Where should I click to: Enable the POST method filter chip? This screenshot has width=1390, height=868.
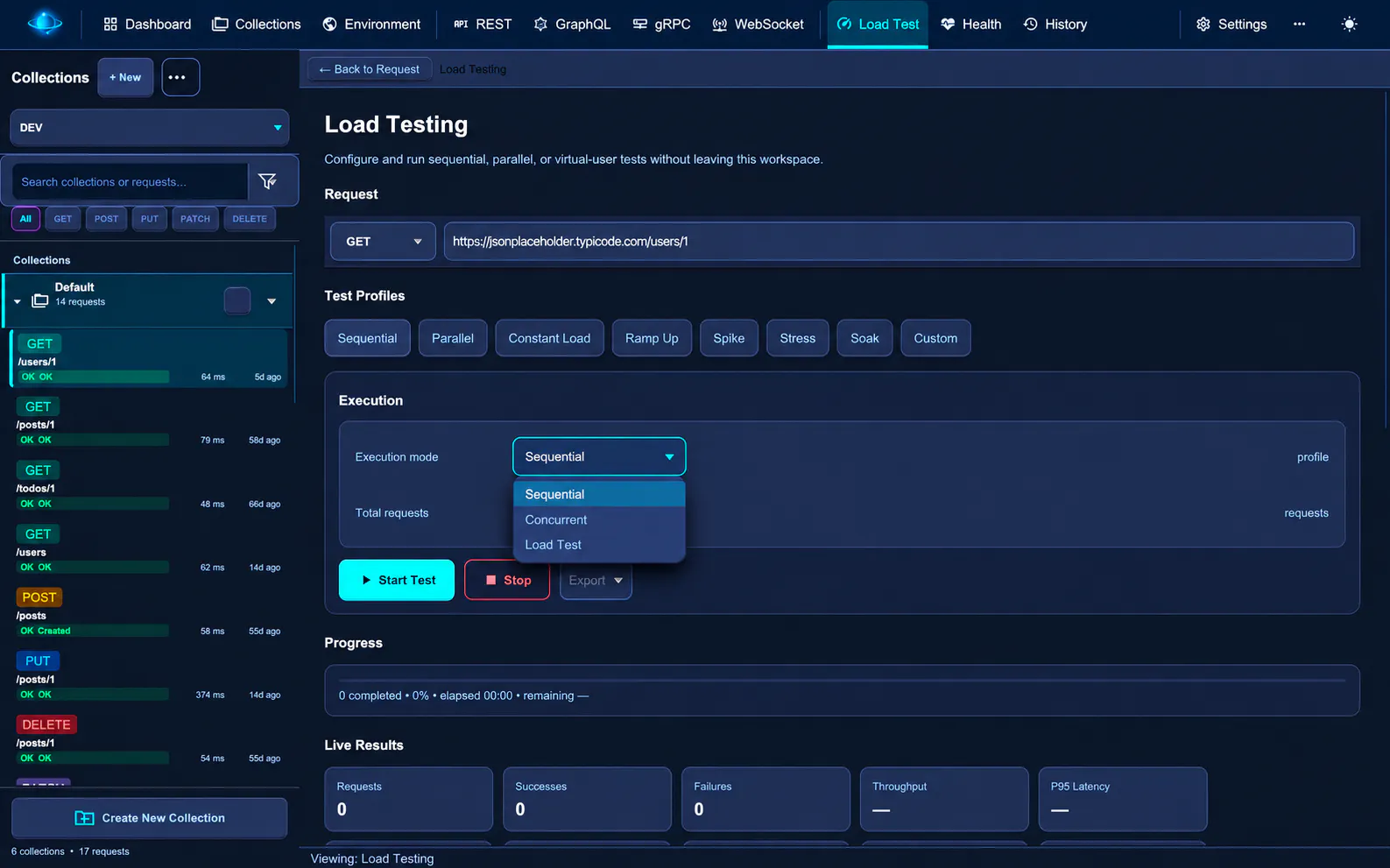106,219
